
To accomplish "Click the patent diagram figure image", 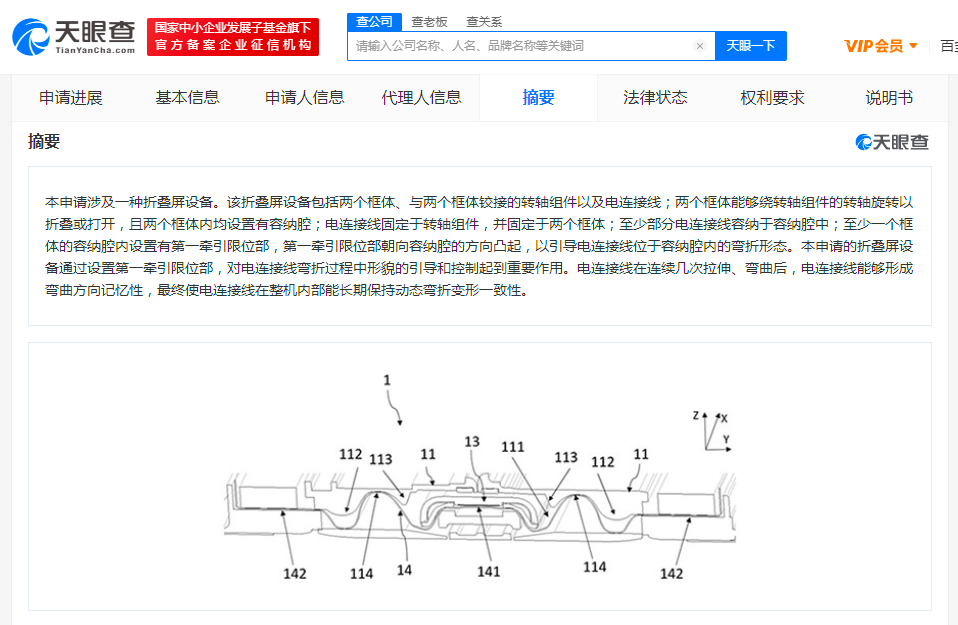I will click(x=480, y=477).
